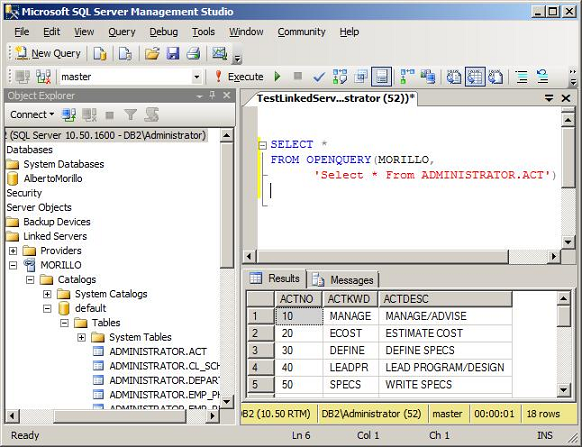Viewport: 582px width, 447px height.
Task: Click the green Debug play arrow
Action: (277, 77)
